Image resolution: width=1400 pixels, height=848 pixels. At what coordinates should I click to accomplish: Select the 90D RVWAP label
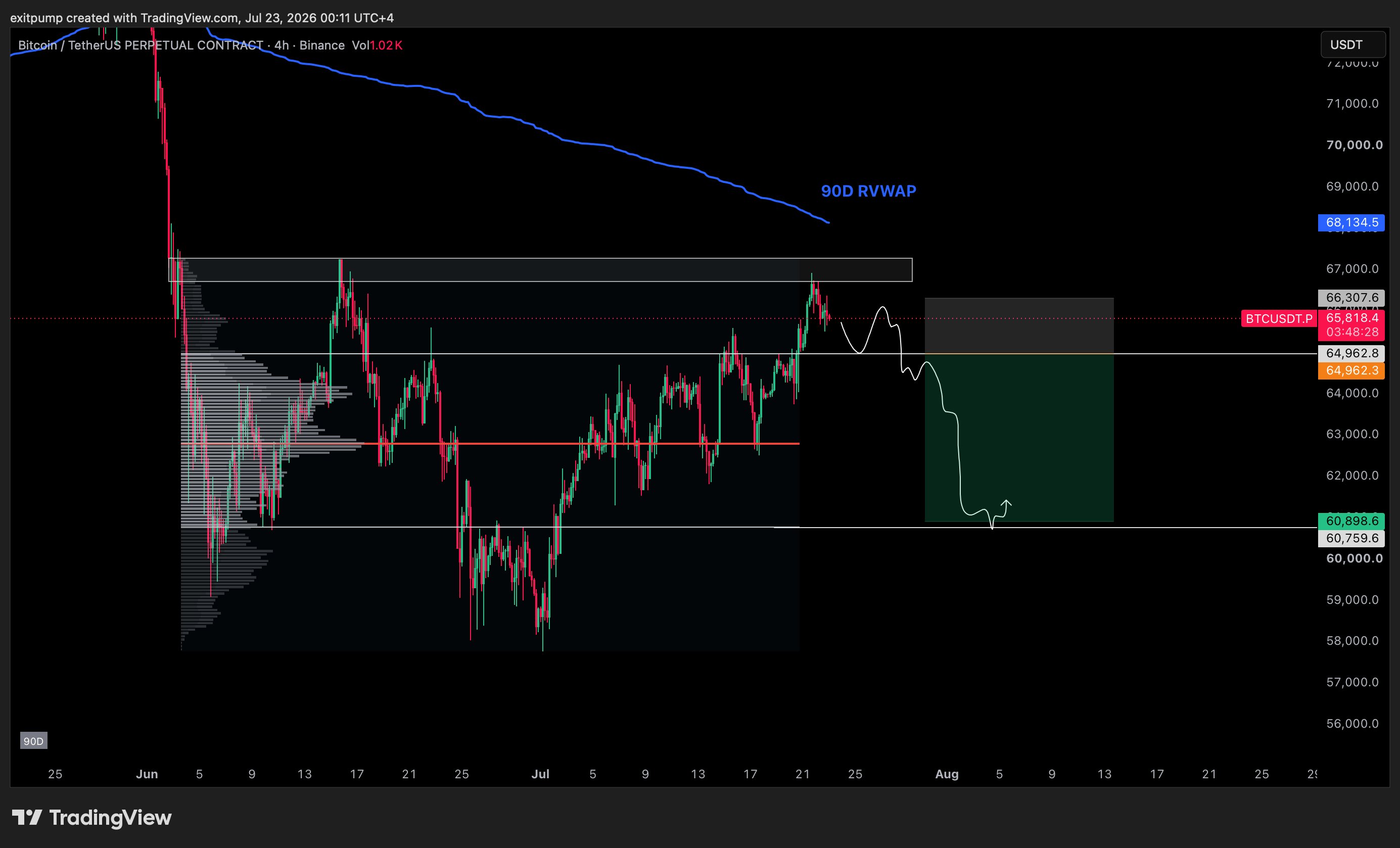click(868, 191)
